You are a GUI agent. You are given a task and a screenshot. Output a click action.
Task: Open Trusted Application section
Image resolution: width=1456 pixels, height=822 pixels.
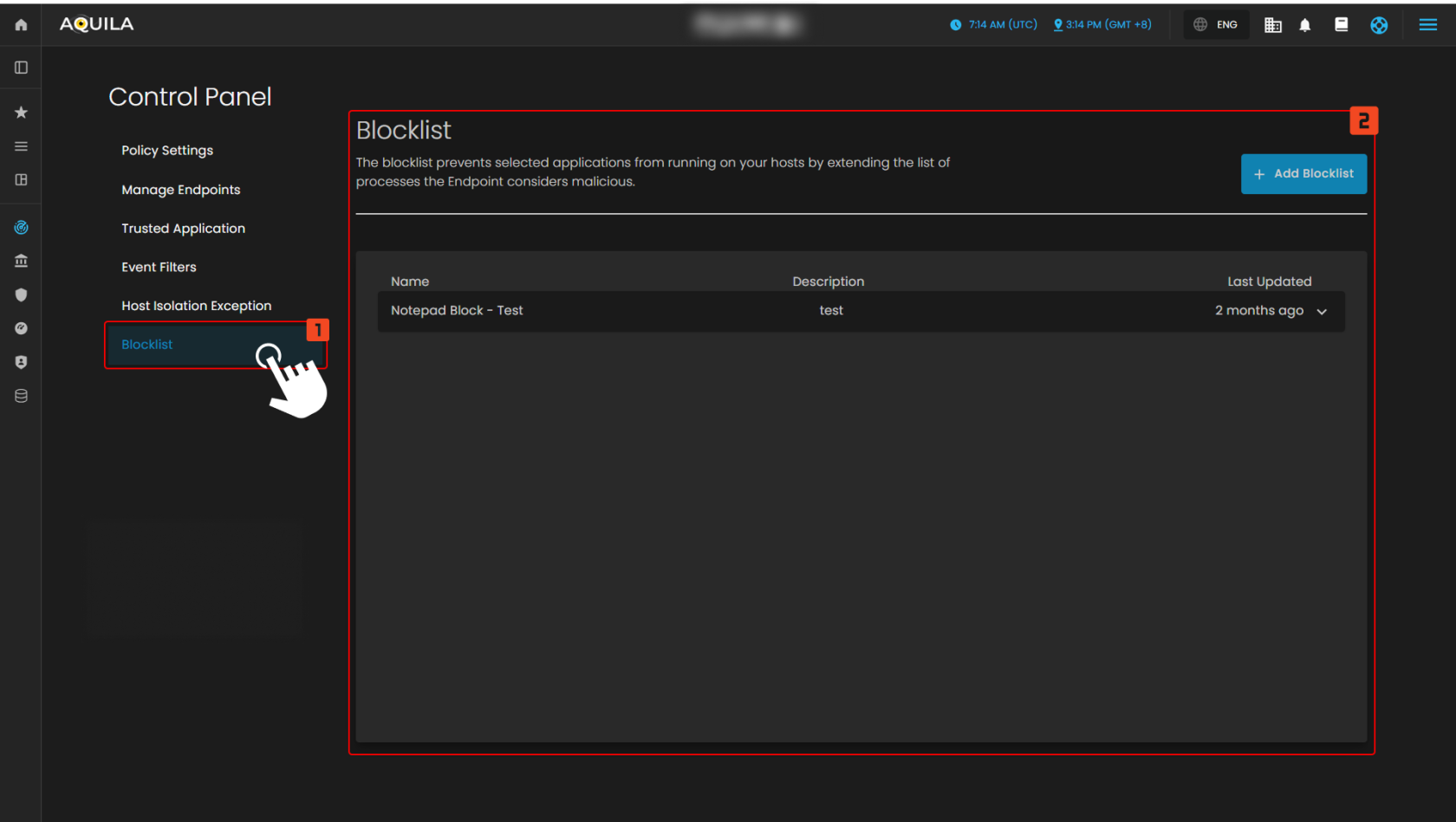pos(183,229)
